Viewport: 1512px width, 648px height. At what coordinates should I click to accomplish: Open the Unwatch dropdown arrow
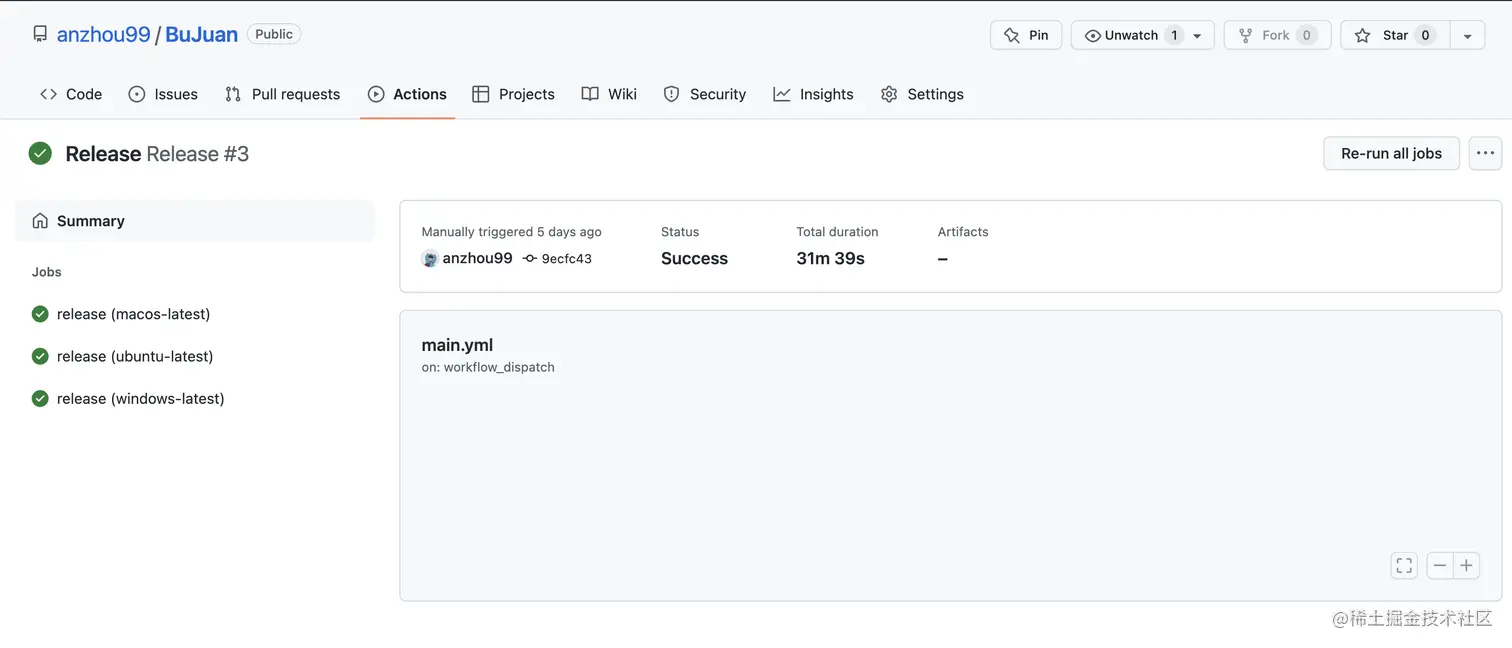[x=1197, y=36]
